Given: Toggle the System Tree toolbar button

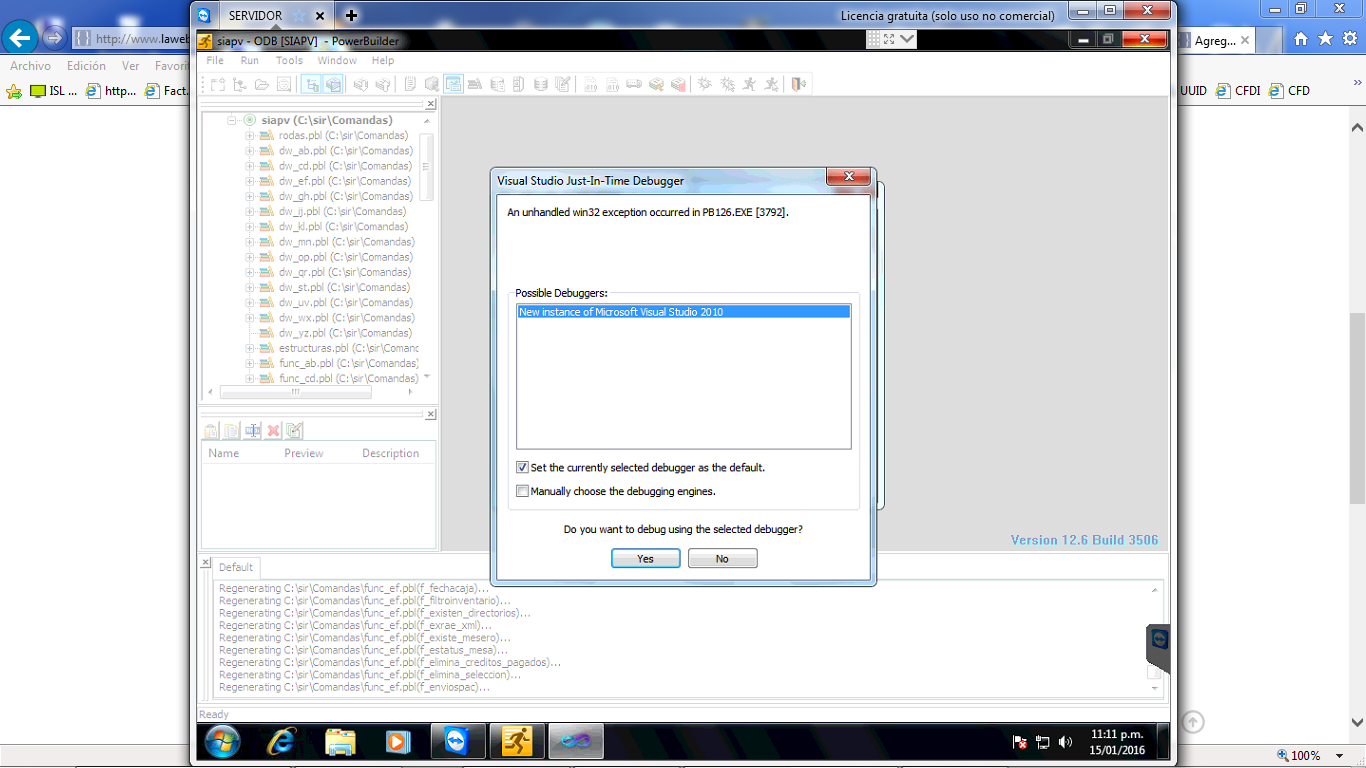Looking at the screenshot, I should [x=311, y=85].
